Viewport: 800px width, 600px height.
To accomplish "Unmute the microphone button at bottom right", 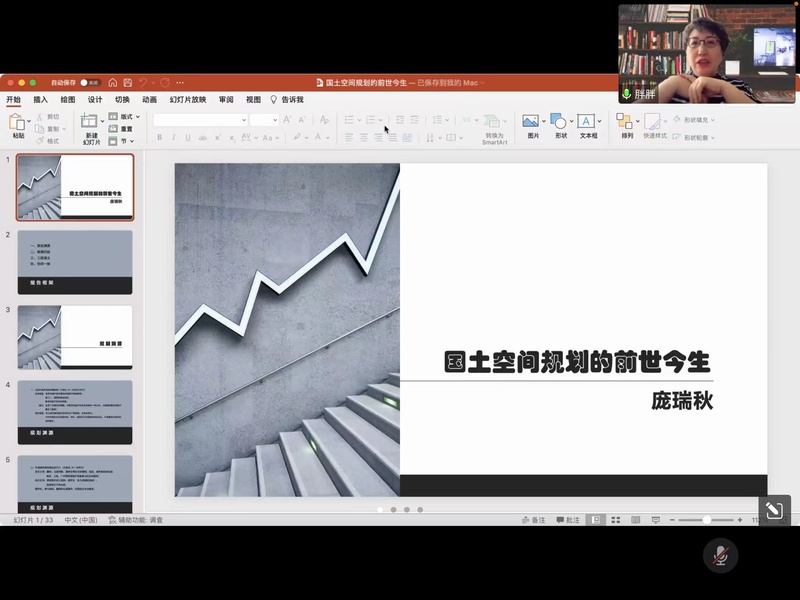I will tap(719, 556).
